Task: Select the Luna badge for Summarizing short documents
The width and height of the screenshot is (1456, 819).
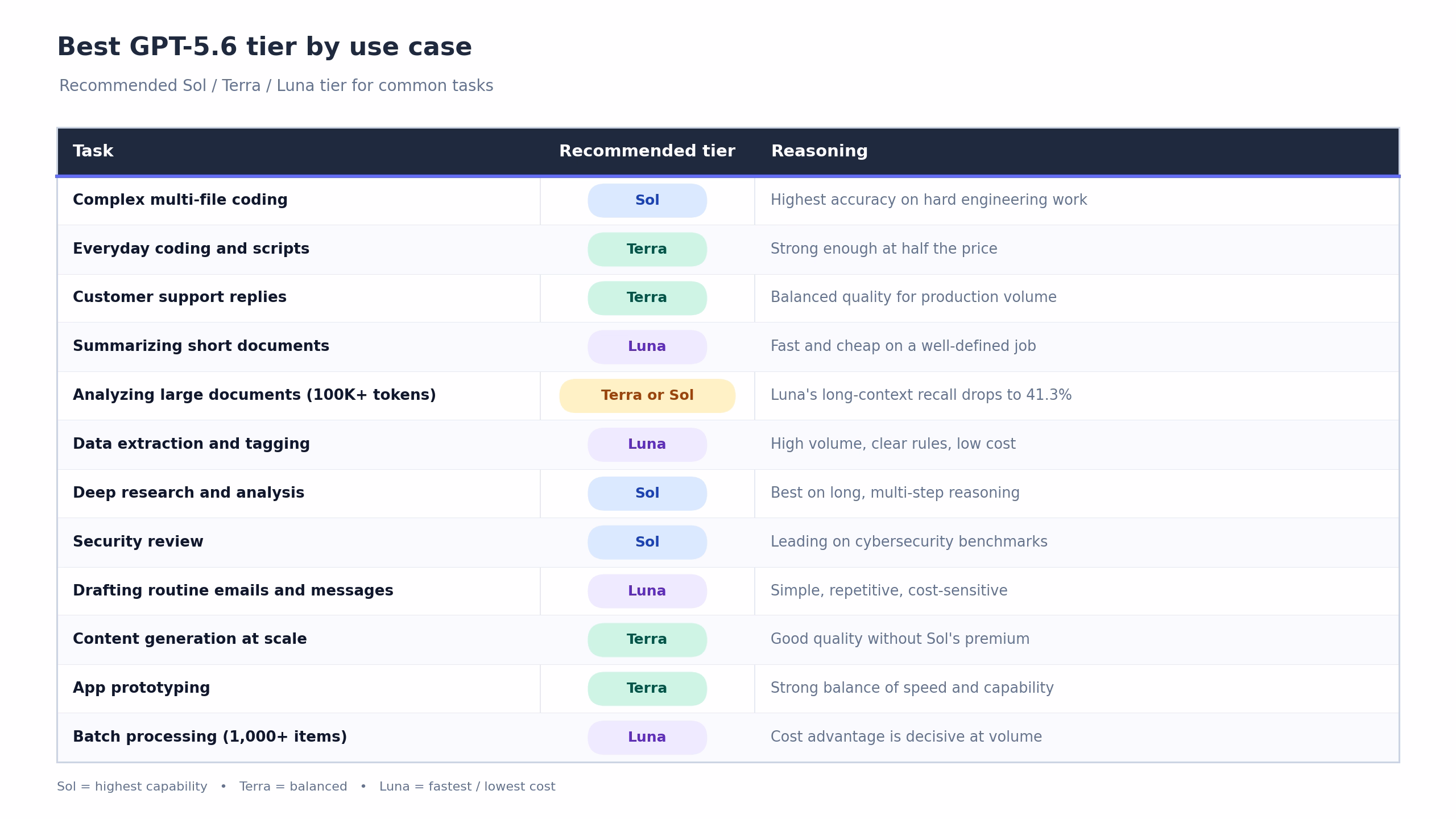Action: click(x=647, y=347)
